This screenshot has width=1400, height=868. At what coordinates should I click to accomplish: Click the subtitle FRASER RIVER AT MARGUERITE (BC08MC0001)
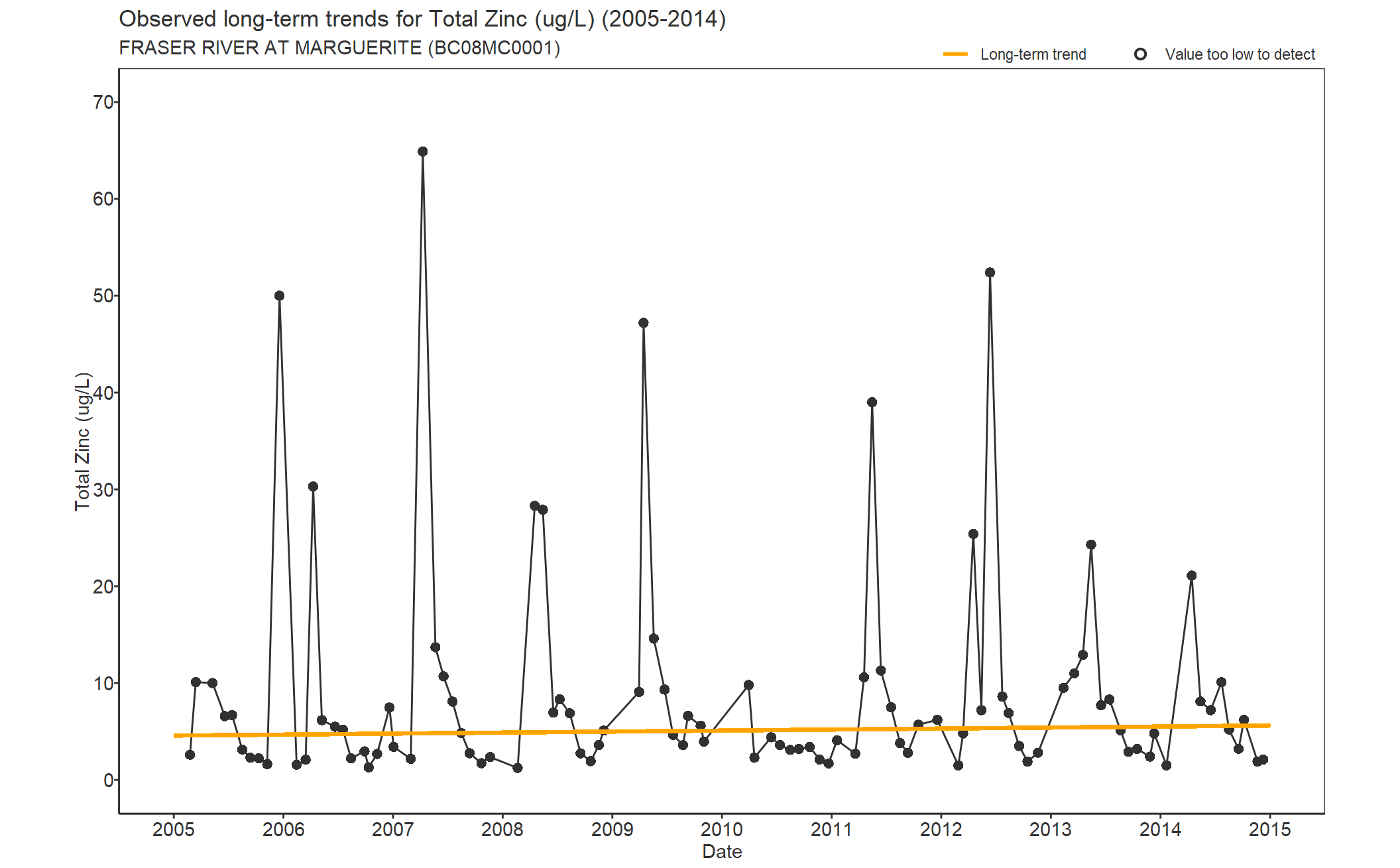pyautogui.click(x=339, y=48)
